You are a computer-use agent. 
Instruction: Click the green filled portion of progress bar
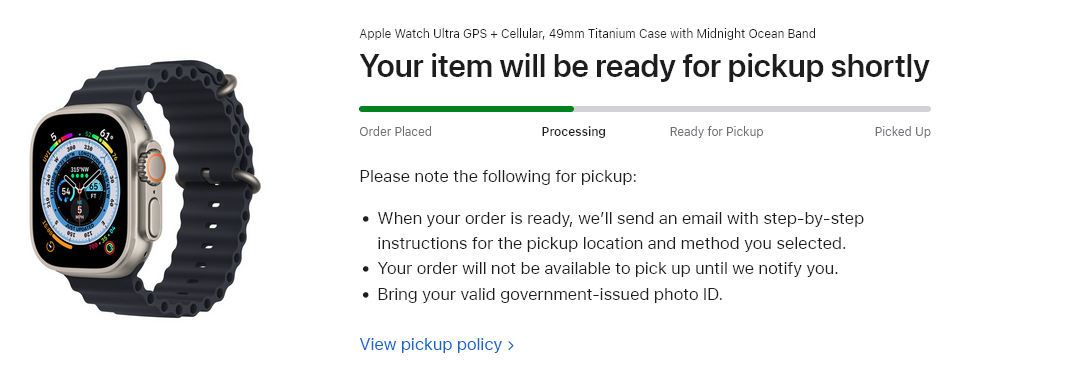[466, 109]
